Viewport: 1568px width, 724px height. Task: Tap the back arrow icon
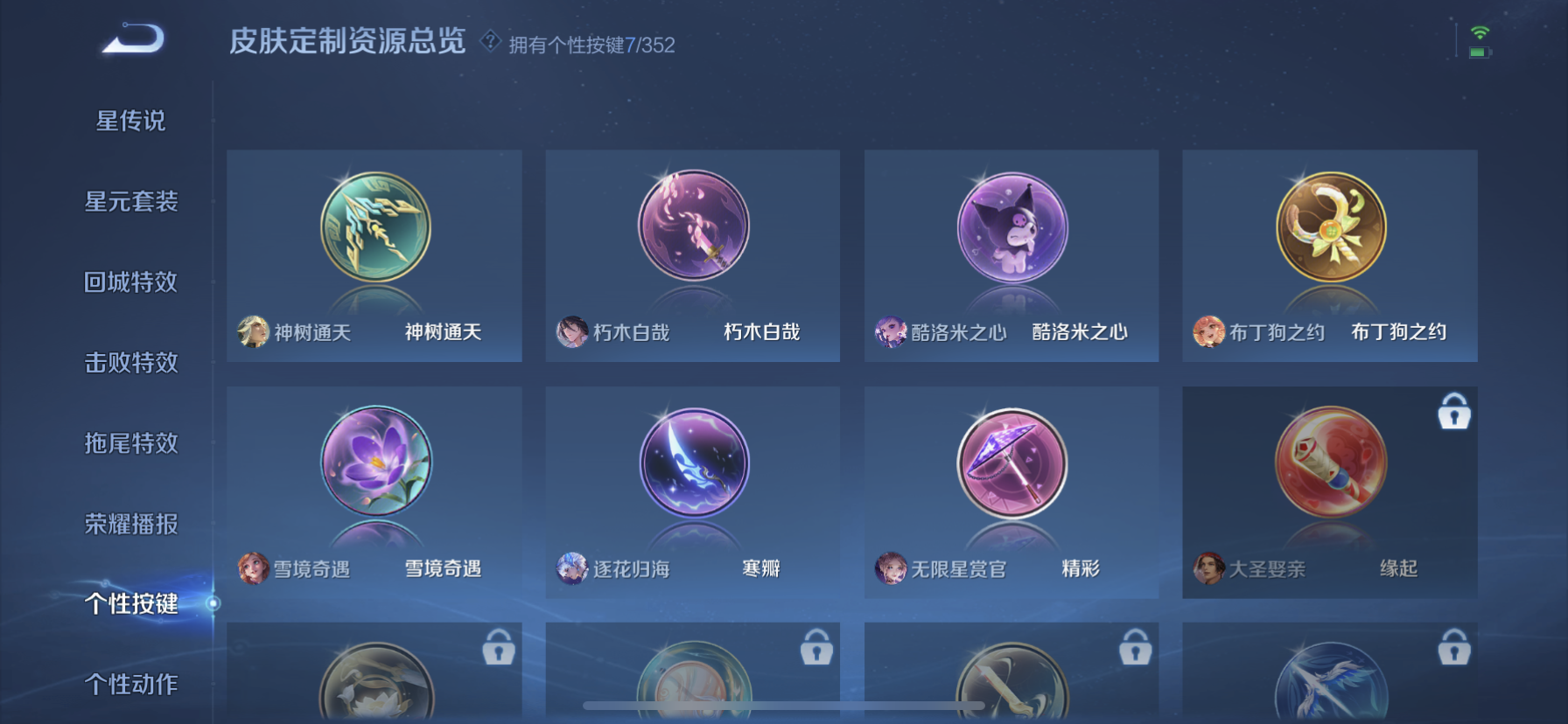[x=133, y=39]
